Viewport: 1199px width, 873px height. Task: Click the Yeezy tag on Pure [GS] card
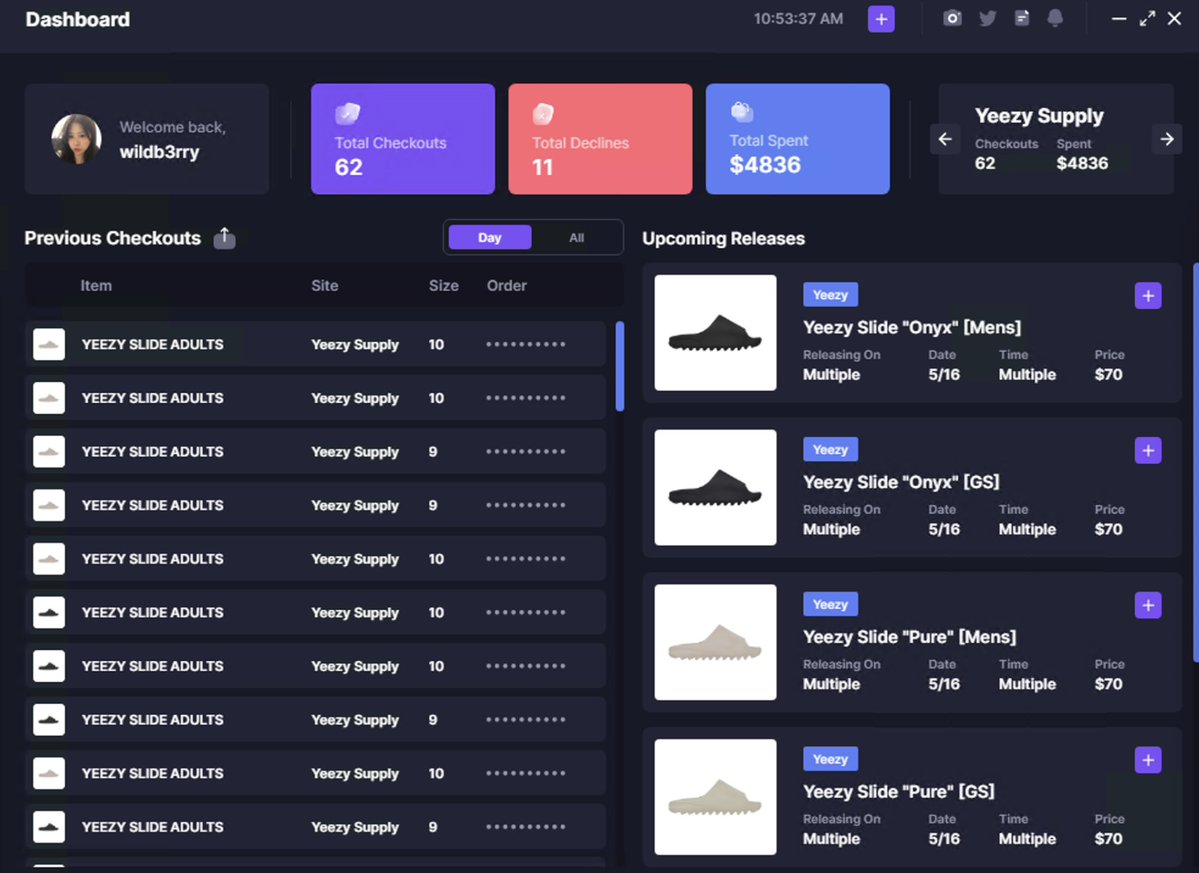(x=830, y=759)
